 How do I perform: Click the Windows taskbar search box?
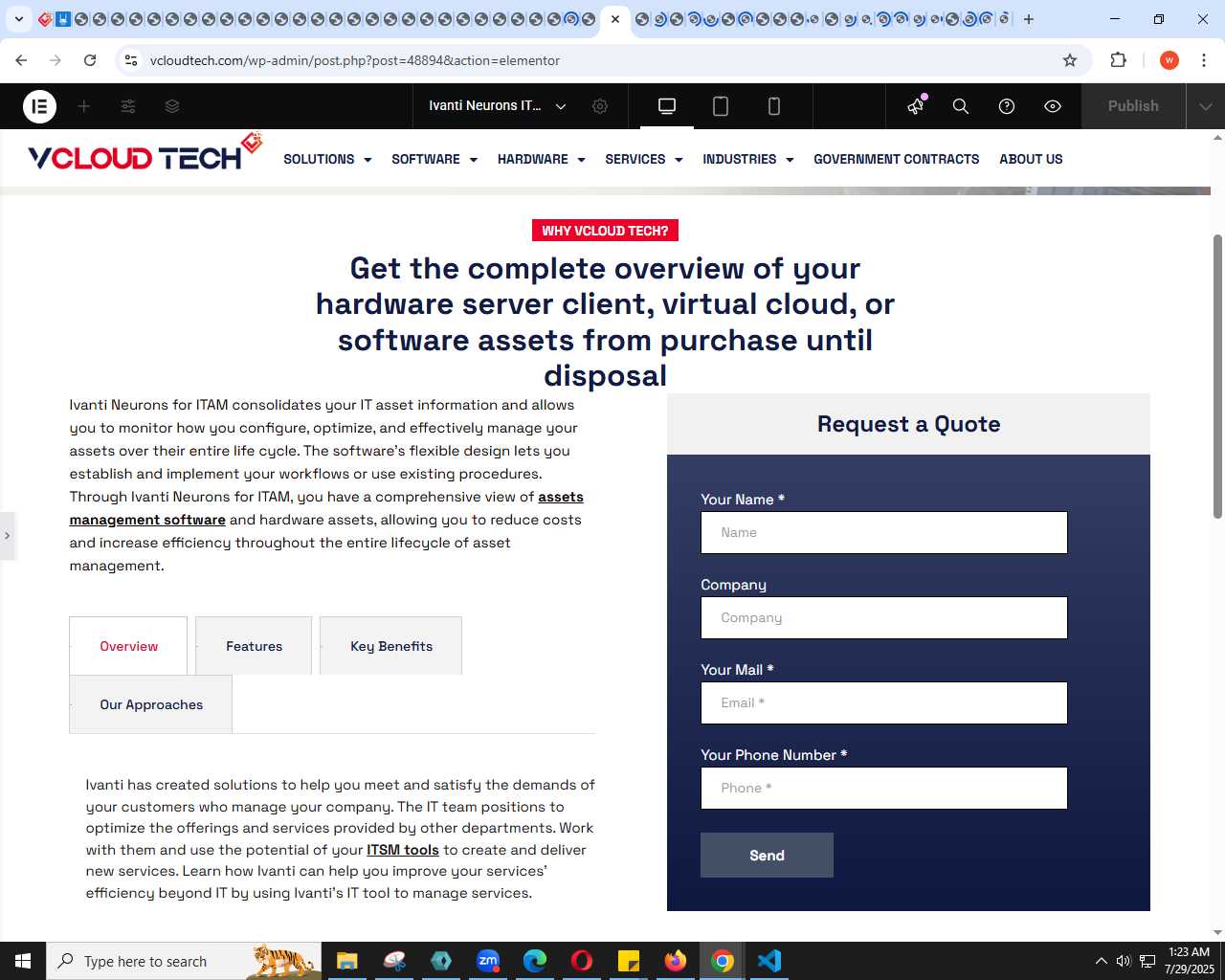pyautogui.click(x=184, y=961)
